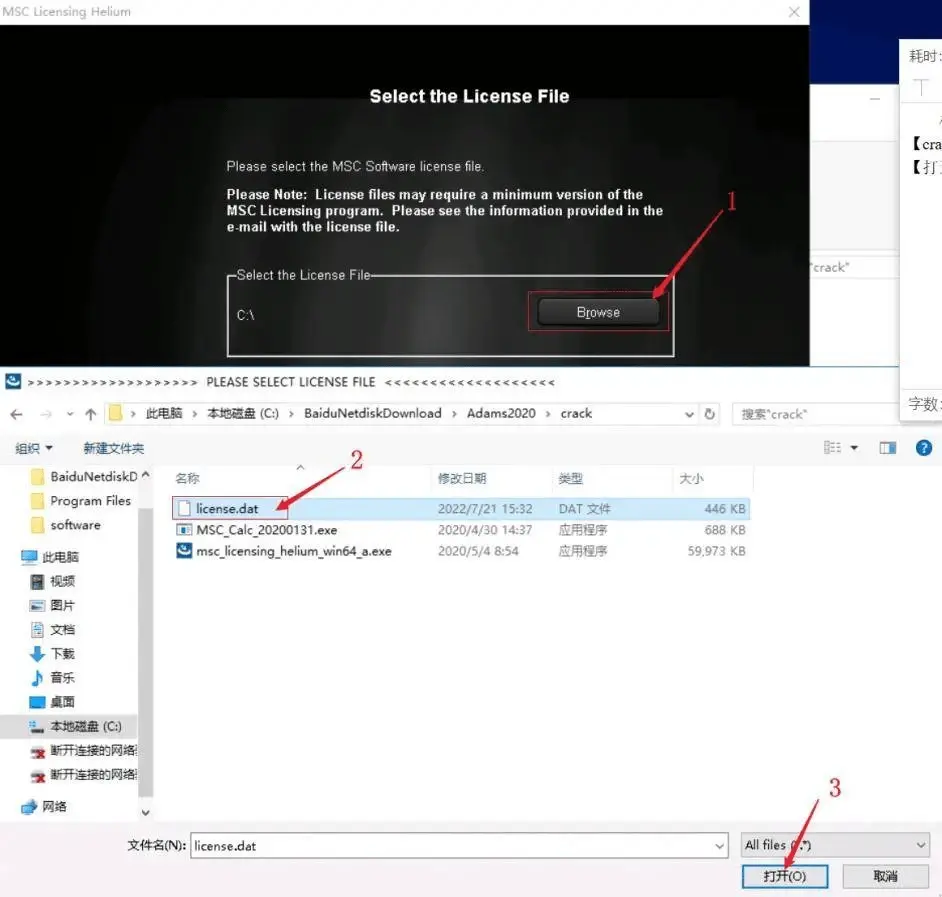Select 桌面 in navigation tree
This screenshot has width=942, height=897.
tap(52, 701)
